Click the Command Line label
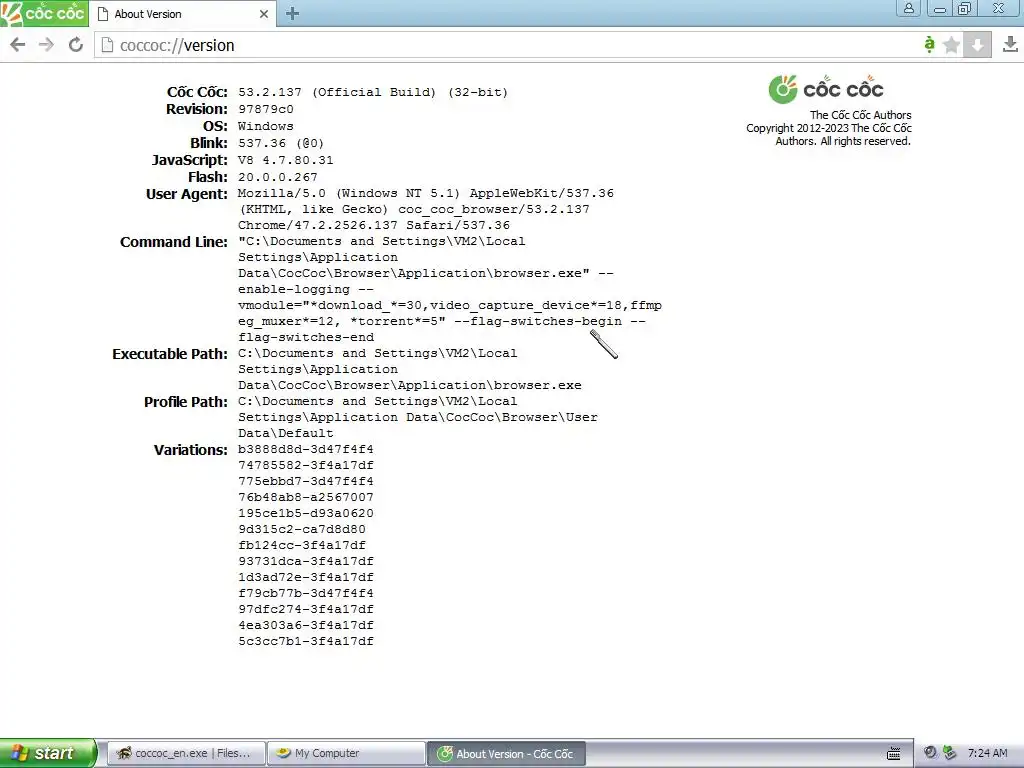 click(x=174, y=242)
